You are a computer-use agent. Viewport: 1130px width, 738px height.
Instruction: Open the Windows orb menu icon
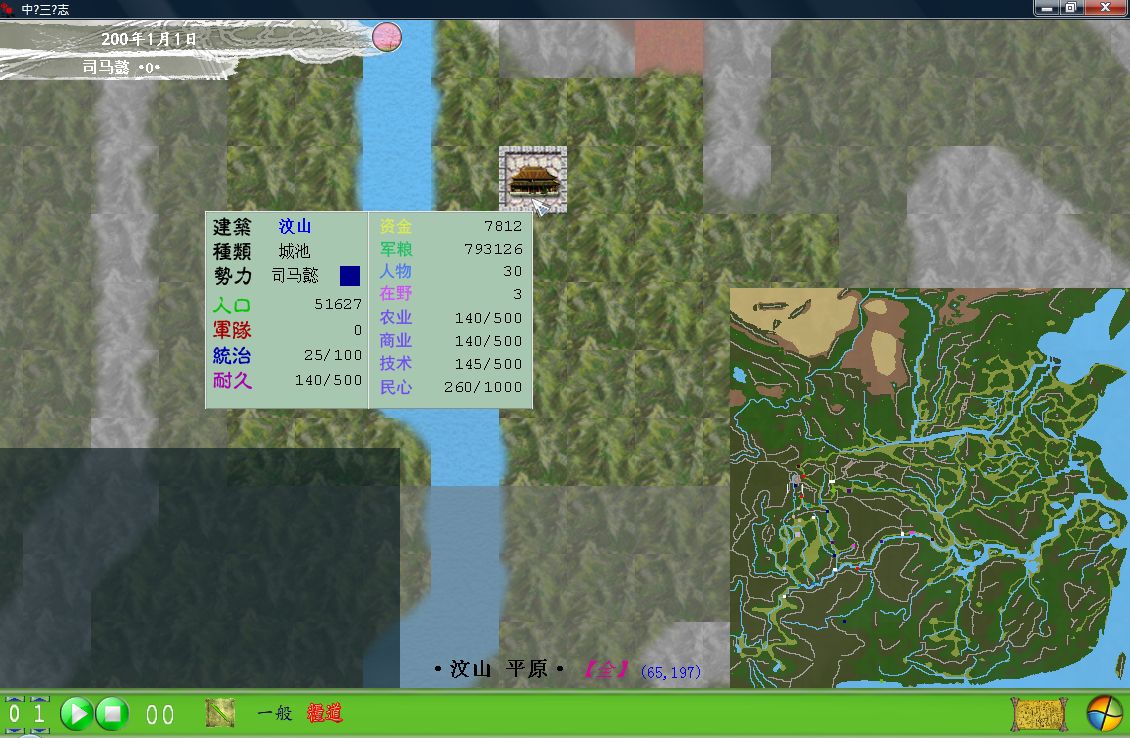point(1104,713)
